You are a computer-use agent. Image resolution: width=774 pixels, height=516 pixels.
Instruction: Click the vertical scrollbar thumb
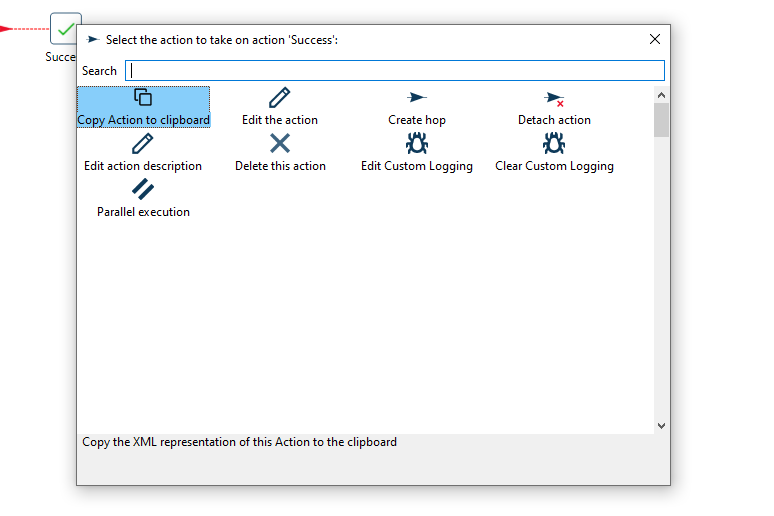661,120
